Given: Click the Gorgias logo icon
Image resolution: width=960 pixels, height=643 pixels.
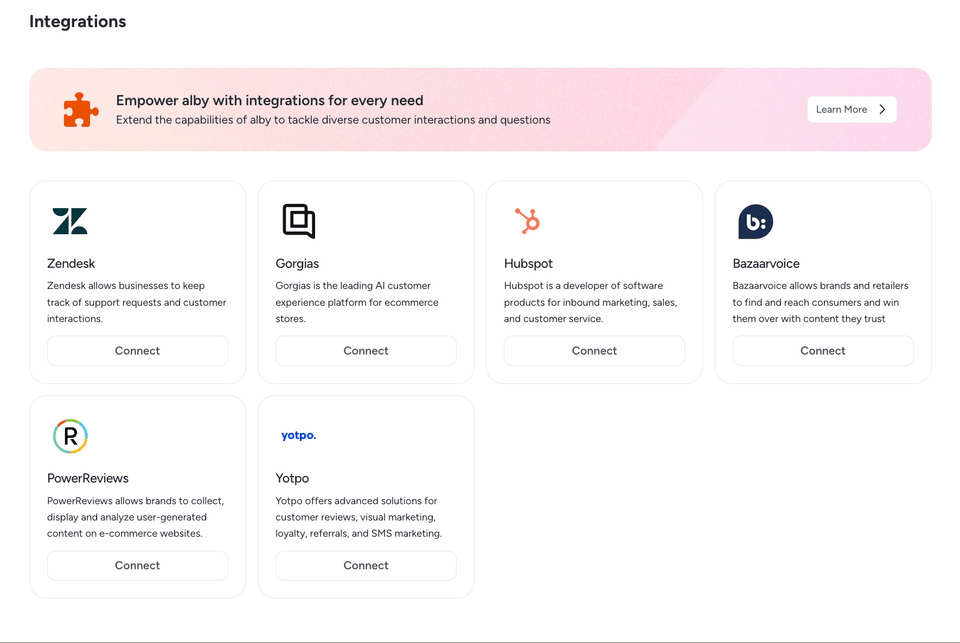Looking at the screenshot, I should 299,221.
